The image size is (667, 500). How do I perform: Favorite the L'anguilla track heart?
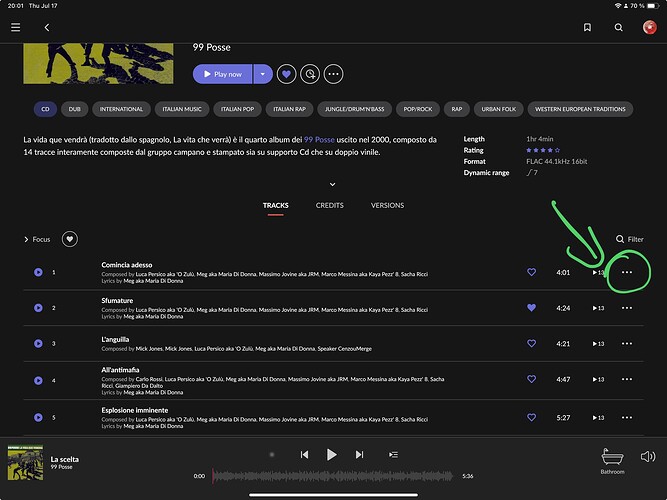[x=531, y=343]
